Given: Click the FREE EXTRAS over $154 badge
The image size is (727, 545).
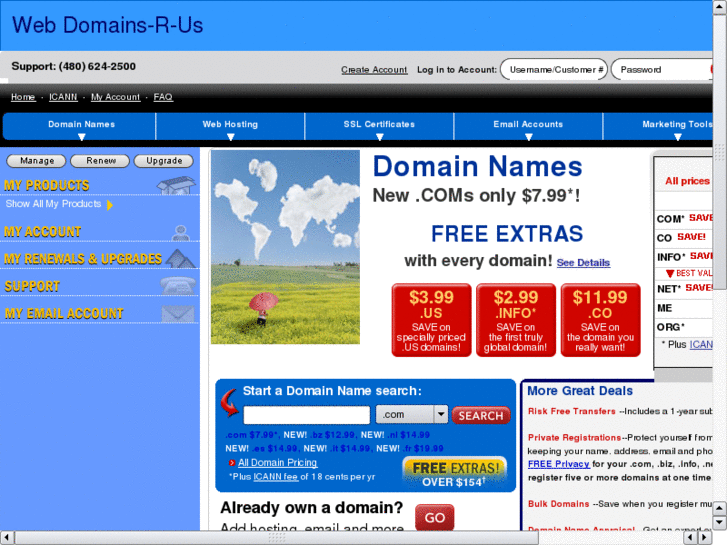Looking at the screenshot, I should [x=454, y=474].
